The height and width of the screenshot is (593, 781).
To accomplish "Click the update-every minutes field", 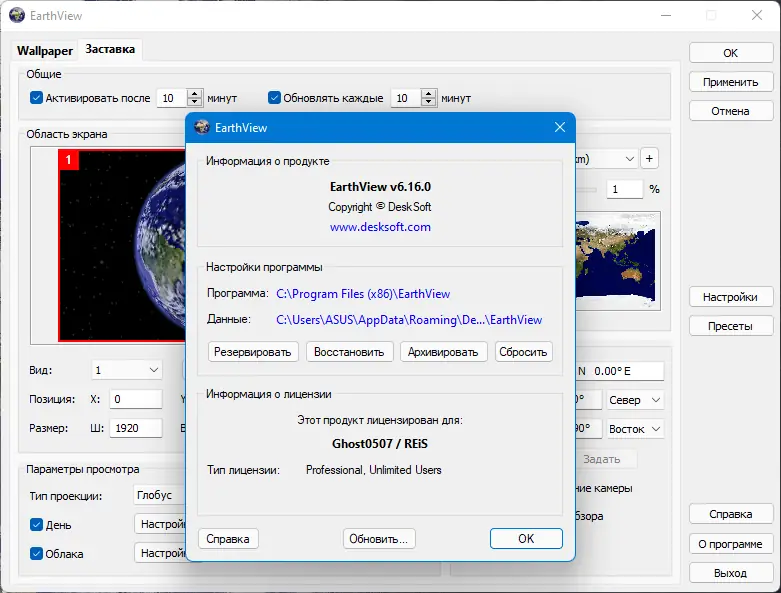I will (405, 98).
